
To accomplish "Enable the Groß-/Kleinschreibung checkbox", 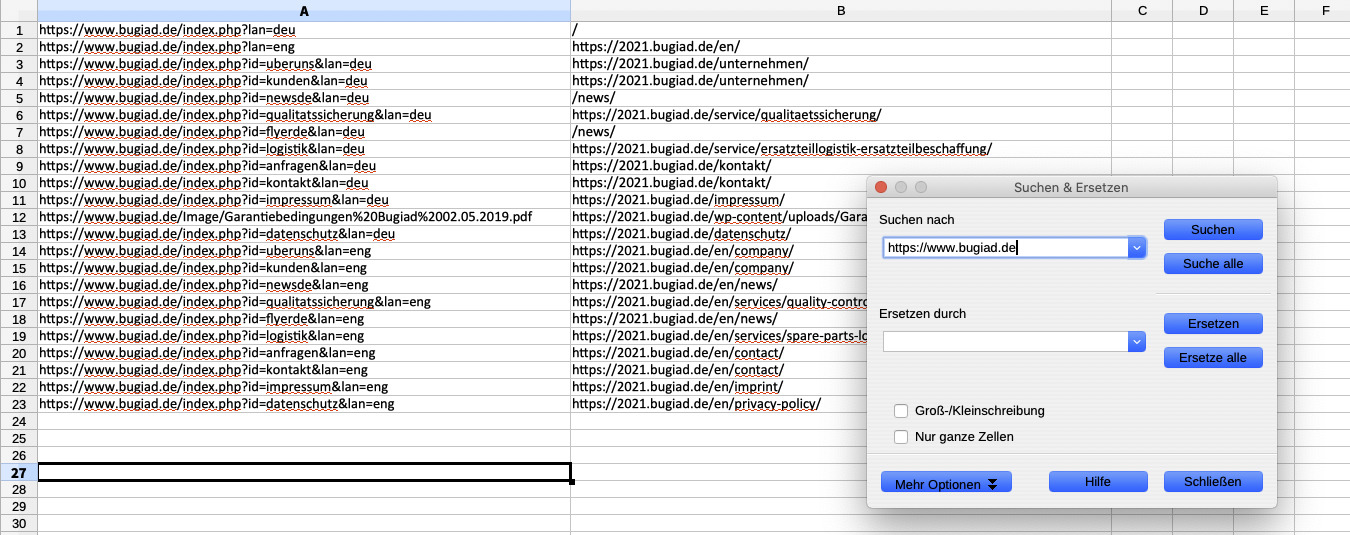I will [x=901, y=411].
